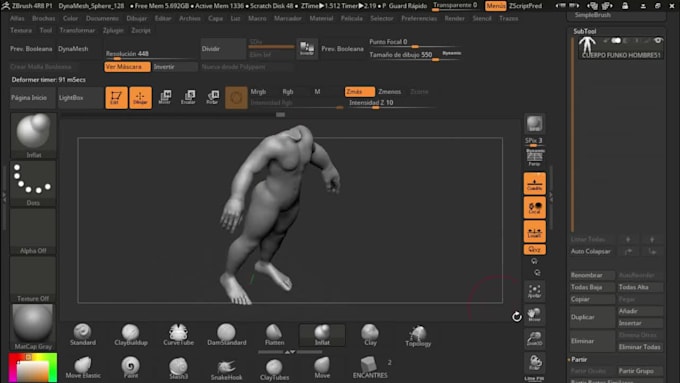Click the Zoom3D navigation icon
680x383 pixels.
click(x=534, y=338)
